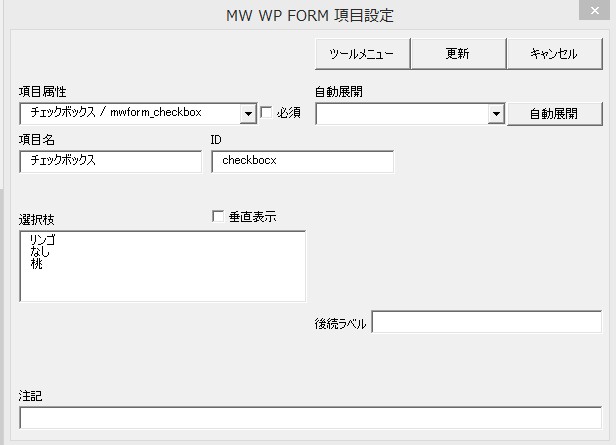This screenshot has height=445, width=616.
Task: Focus the 項目名 input field
Action: tap(110, 161)
